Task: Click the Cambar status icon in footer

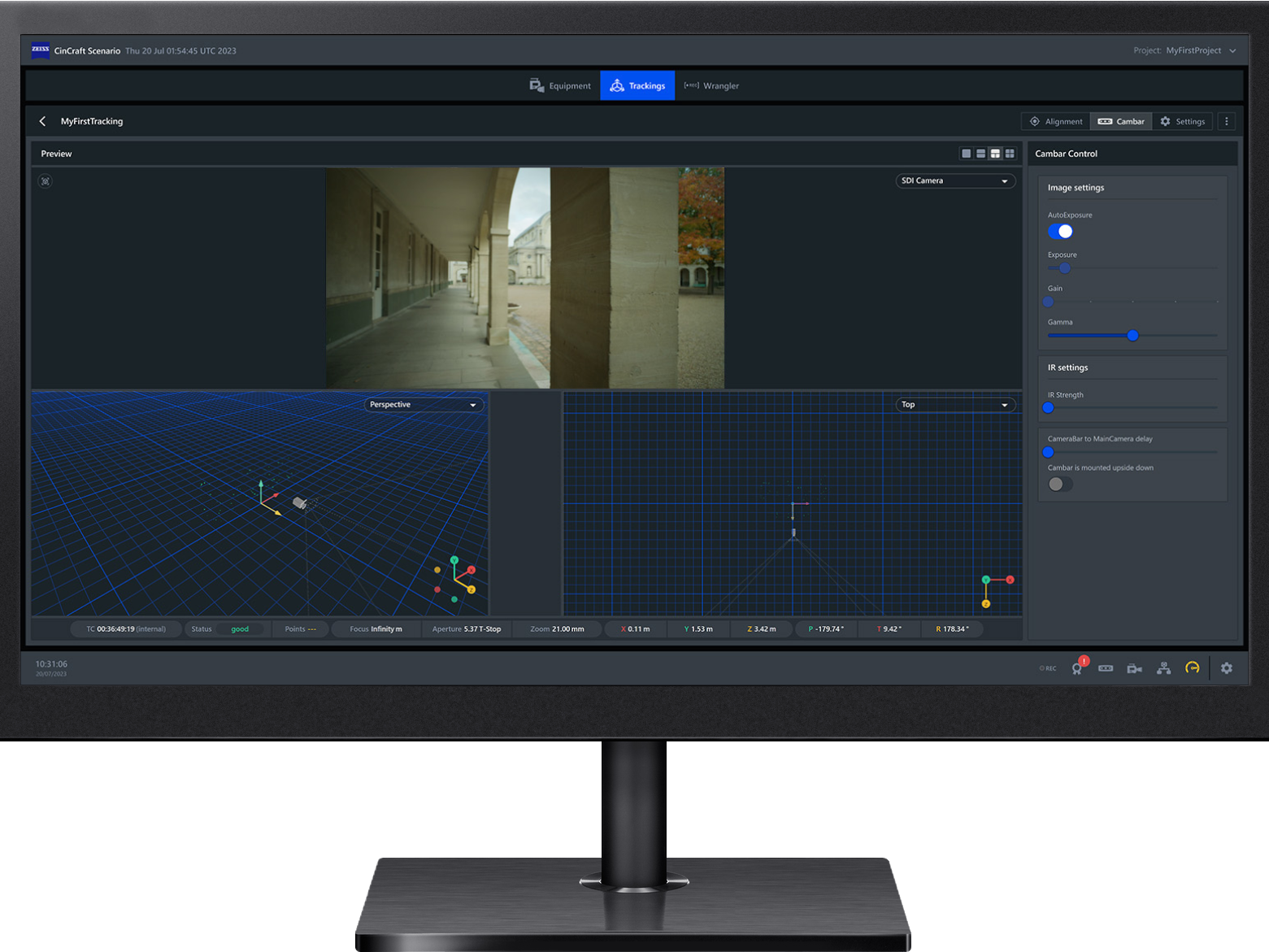Action: point(1106,668)
